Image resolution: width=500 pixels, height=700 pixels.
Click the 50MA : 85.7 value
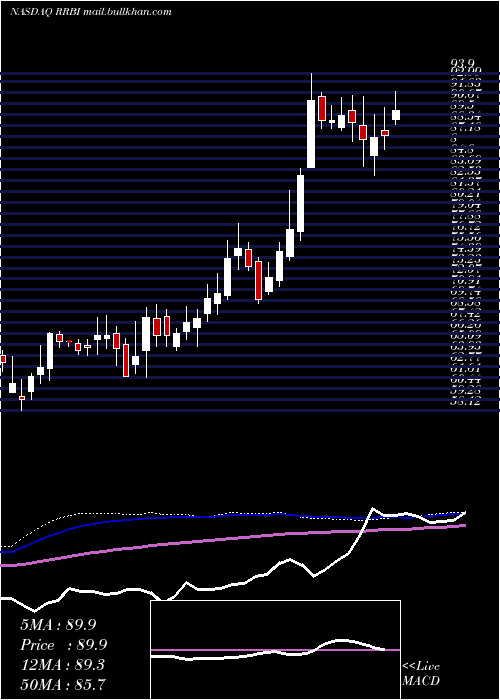pos(63,684)
